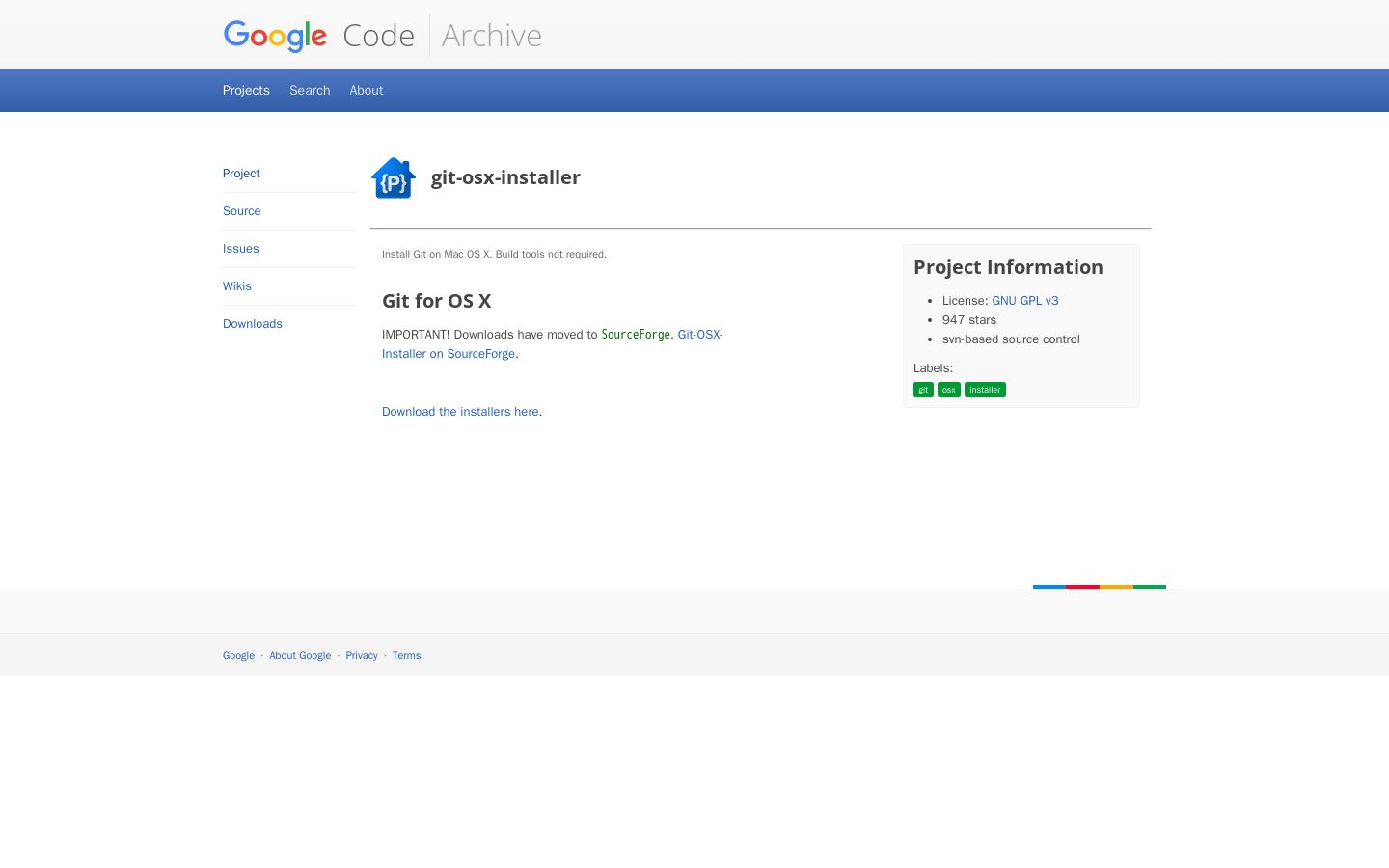Select Project in the left sidebar
Screen dimensions: 1389x868
[241, 174]
